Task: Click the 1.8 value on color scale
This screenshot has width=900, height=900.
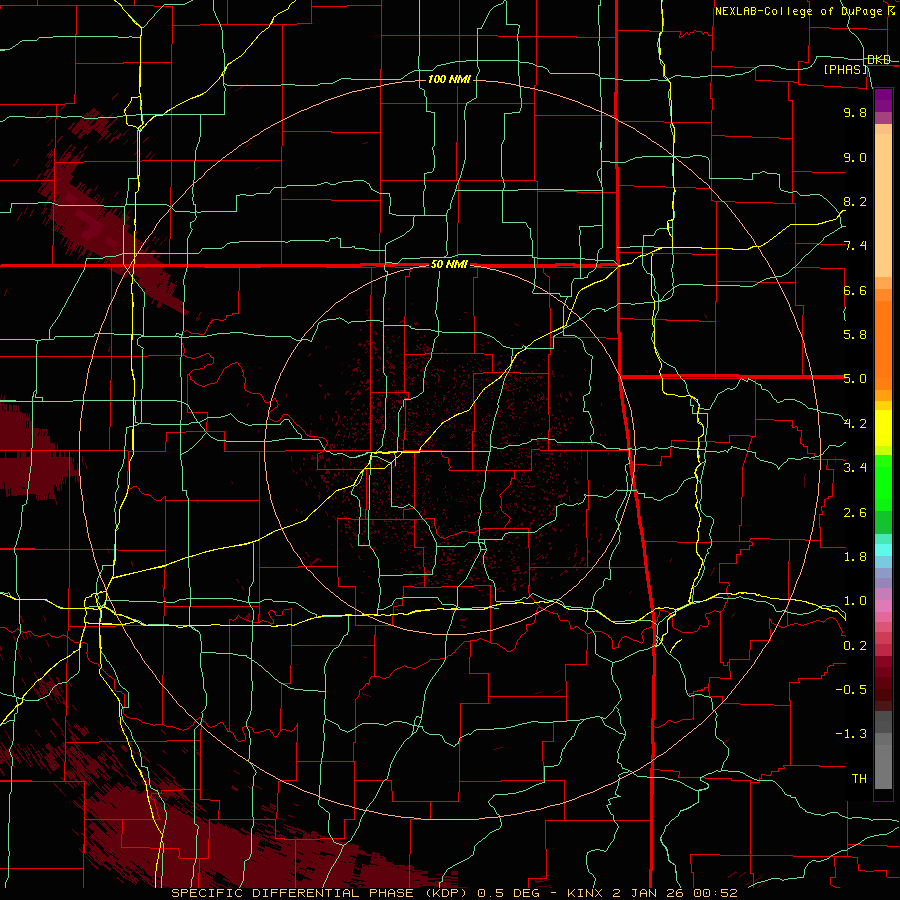Action: click(855, 557)
